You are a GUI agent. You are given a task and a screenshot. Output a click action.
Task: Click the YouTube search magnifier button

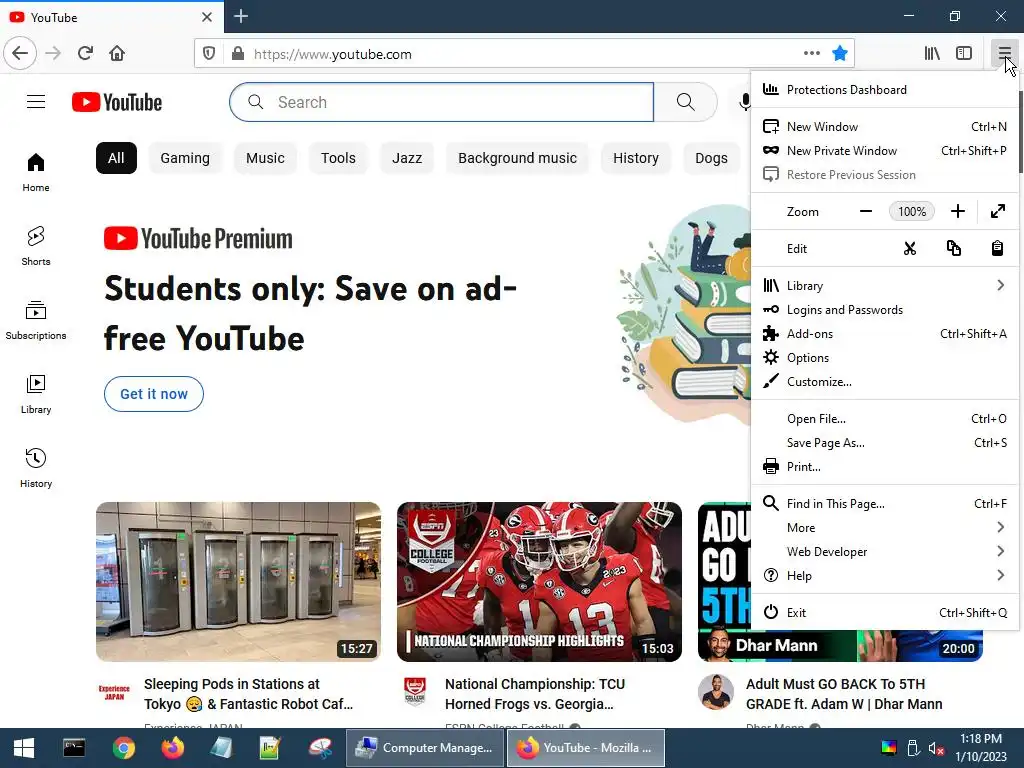(685, 102)
